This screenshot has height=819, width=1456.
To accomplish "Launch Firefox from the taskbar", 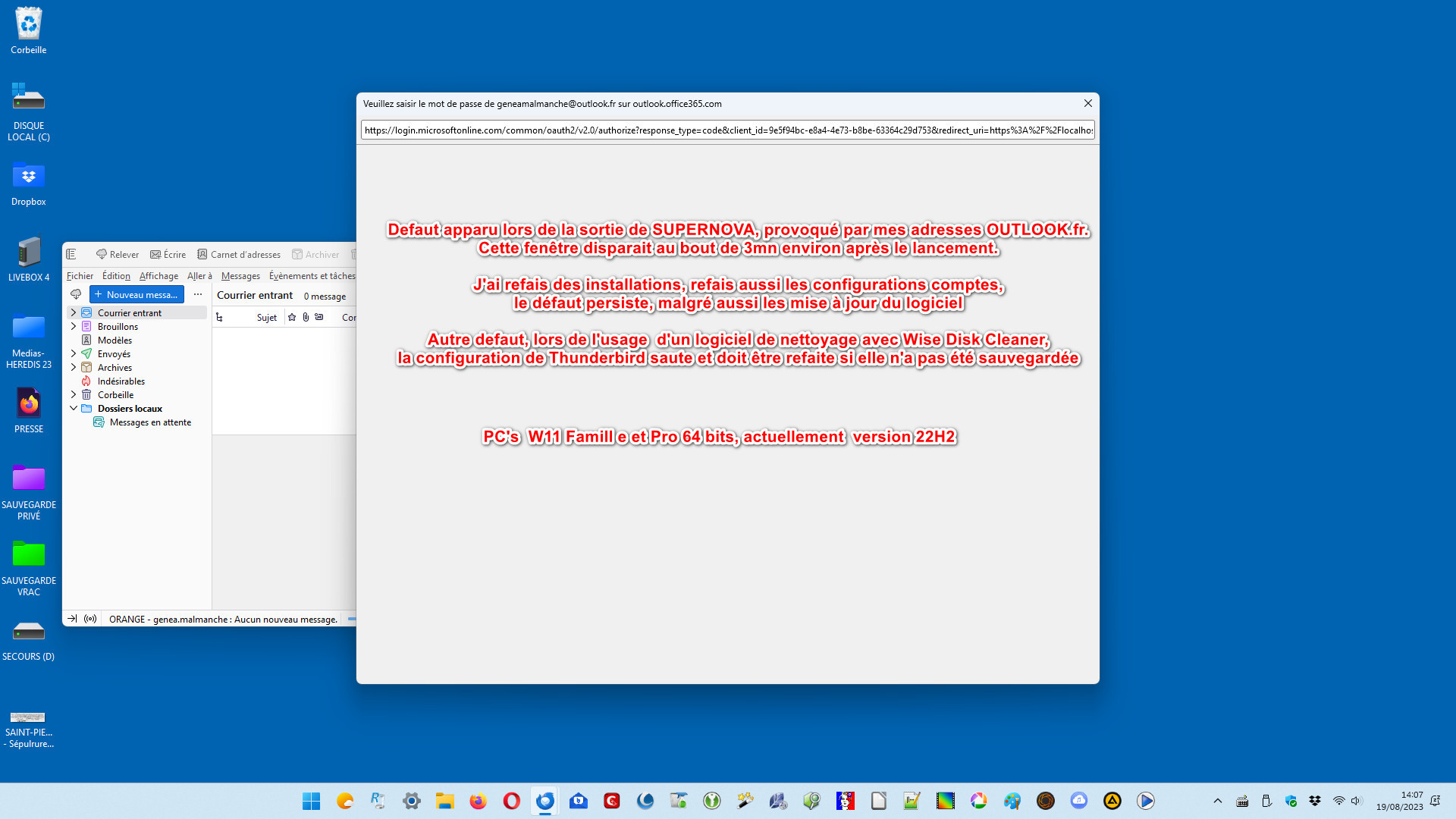I will (x=478, y=801).
